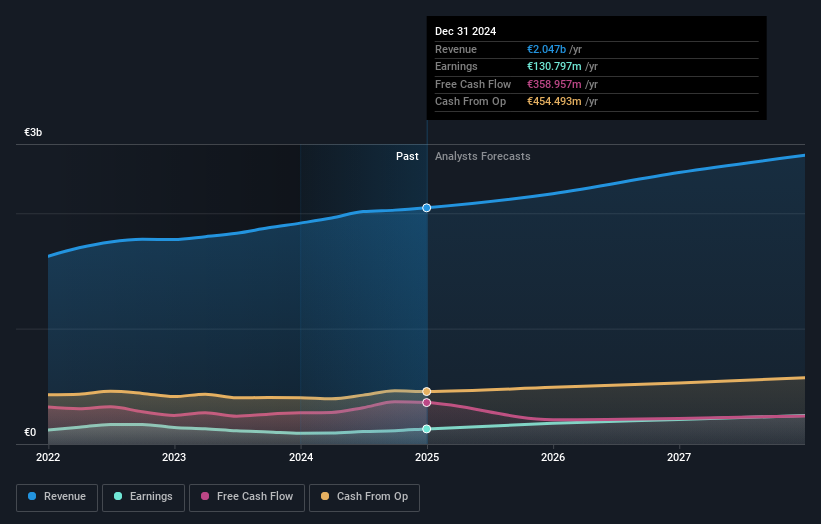Click the Free Cash Flow data point marker
821x524 pixels.
pyautogui.click(x=427, y=403)
